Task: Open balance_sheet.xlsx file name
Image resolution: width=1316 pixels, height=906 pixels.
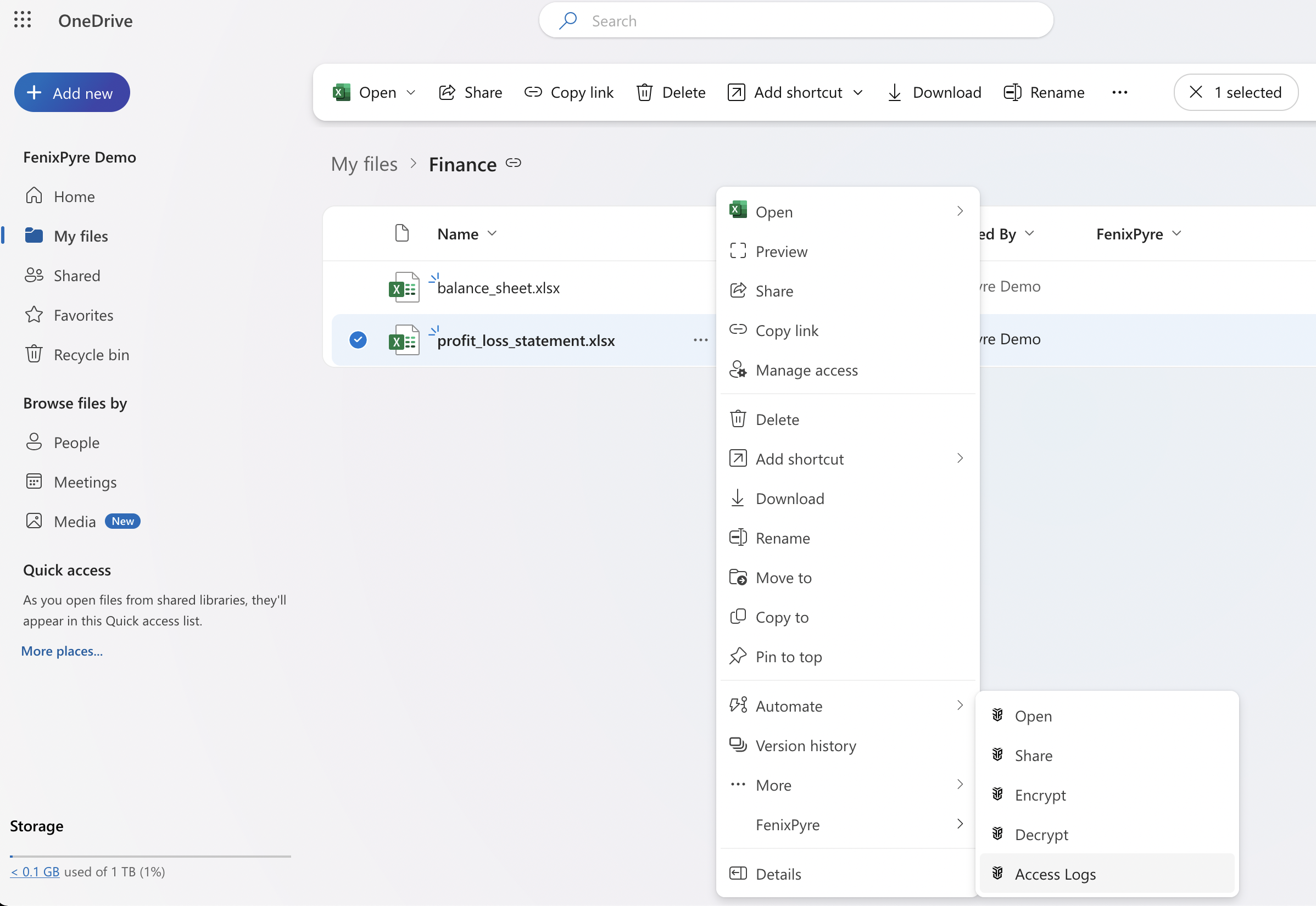Action: coord(499,288)
